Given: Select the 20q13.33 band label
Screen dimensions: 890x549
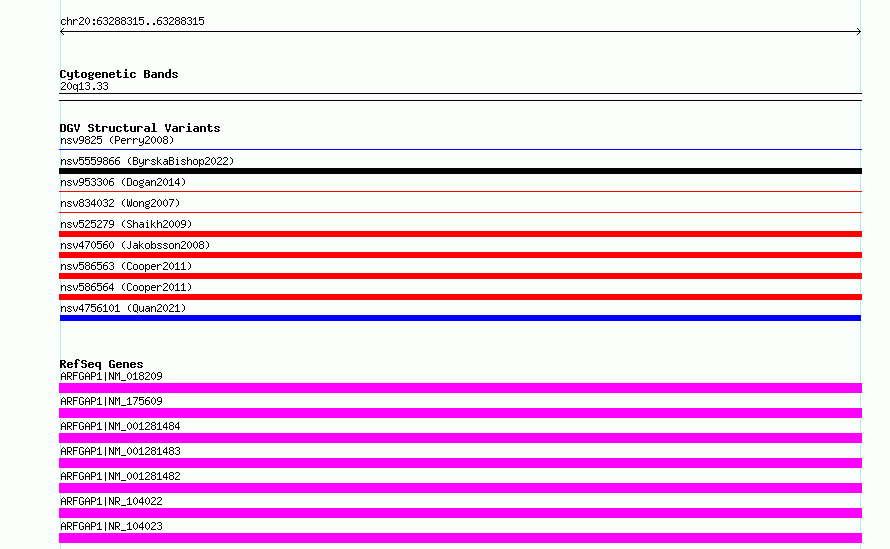Looking at the screenshot, I should (x=84, y=86).
